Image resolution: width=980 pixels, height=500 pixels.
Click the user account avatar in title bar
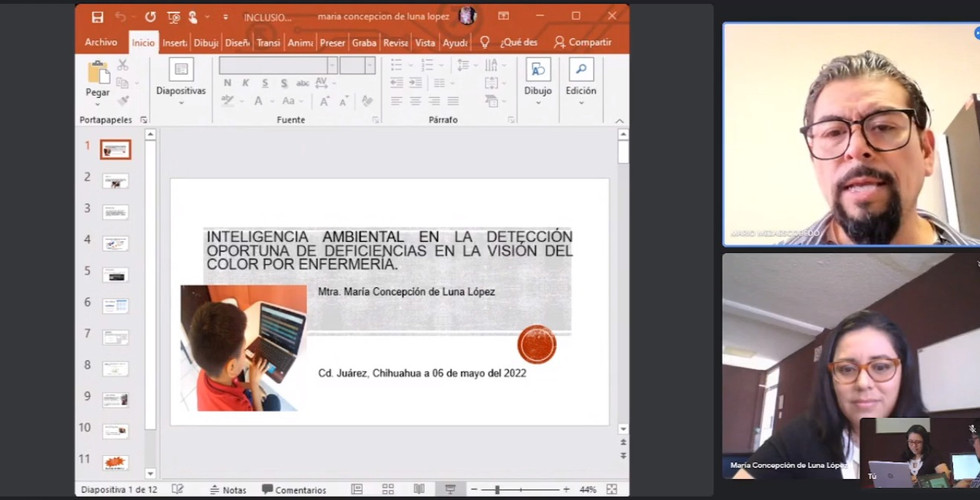[467, 16]
